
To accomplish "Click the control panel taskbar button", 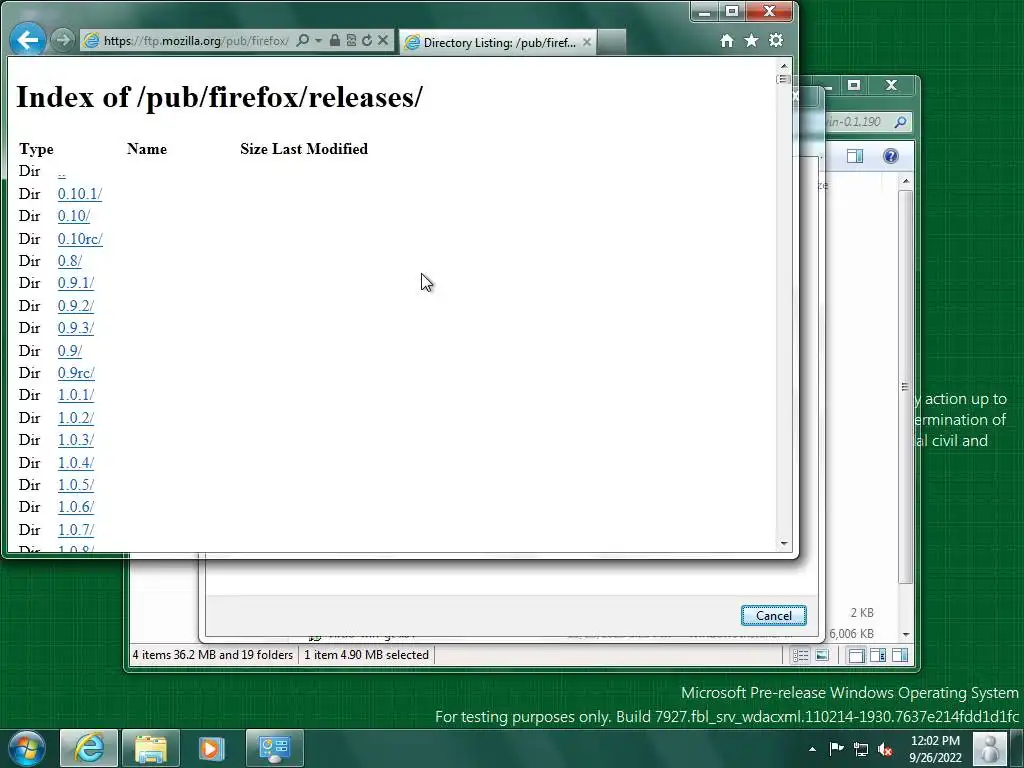I will [274, 748].
